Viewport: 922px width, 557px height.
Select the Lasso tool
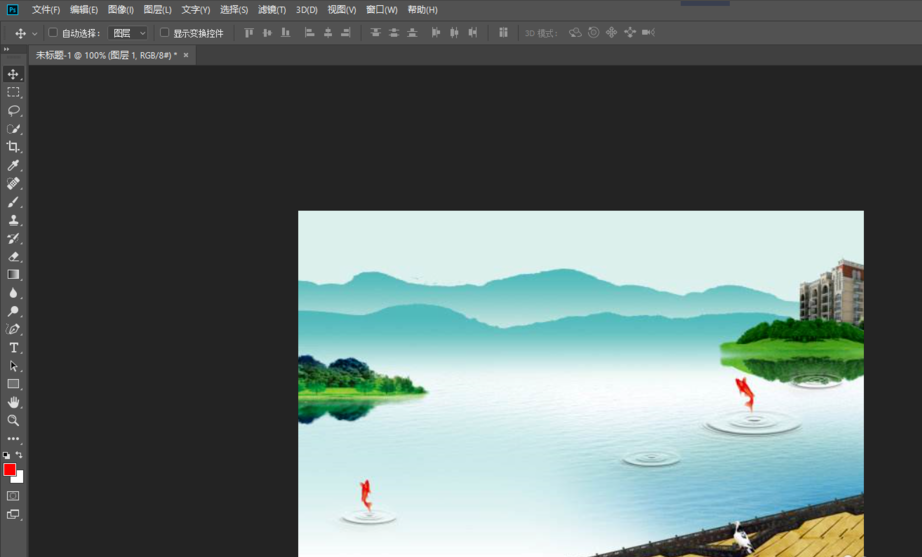[14, 110]
